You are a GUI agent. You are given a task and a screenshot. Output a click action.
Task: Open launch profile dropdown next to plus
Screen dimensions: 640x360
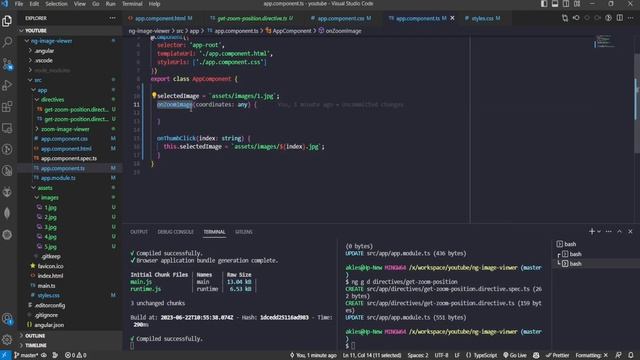[x=599, y=231]
